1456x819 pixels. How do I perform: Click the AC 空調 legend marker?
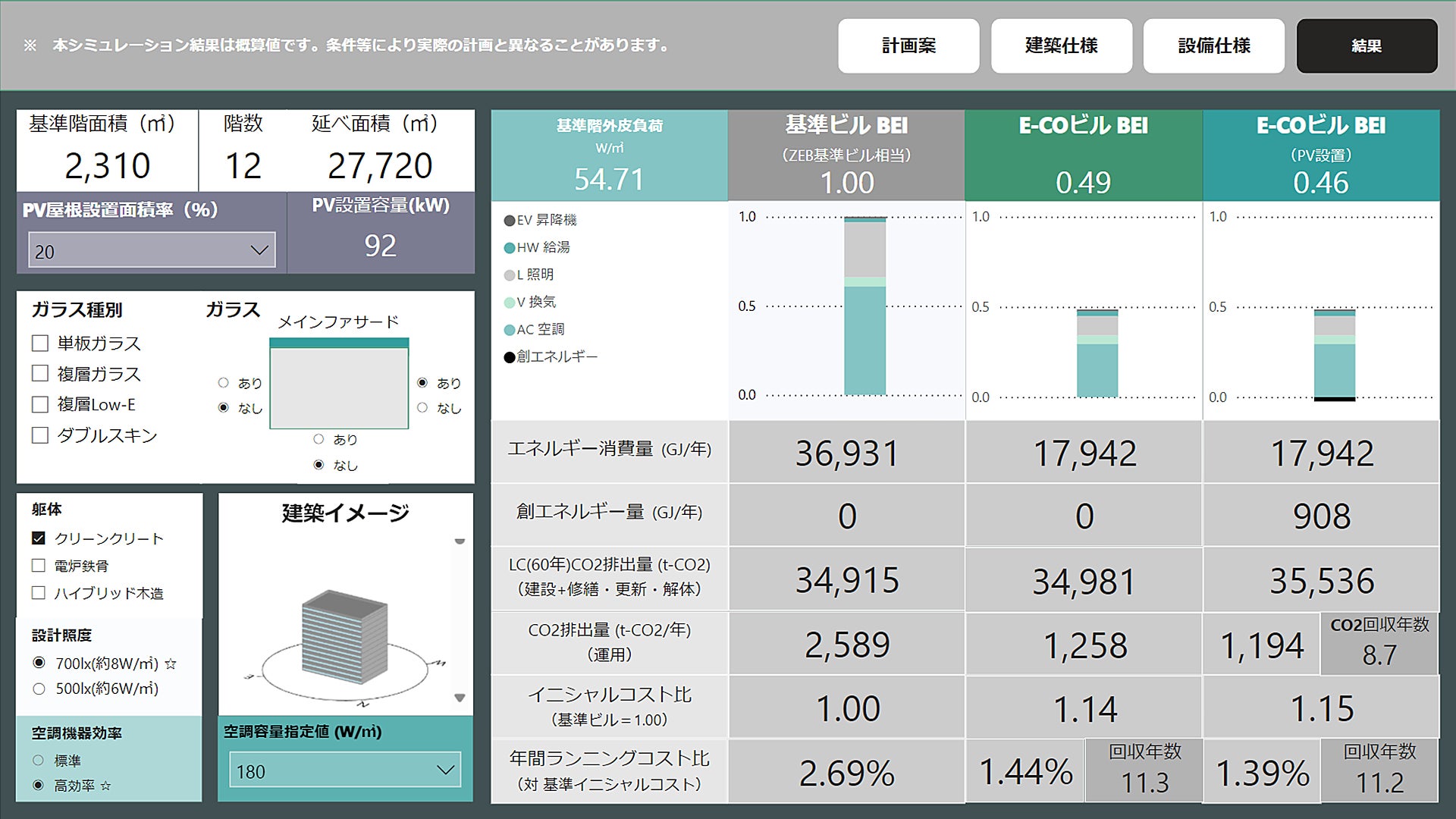coord(510,330)
